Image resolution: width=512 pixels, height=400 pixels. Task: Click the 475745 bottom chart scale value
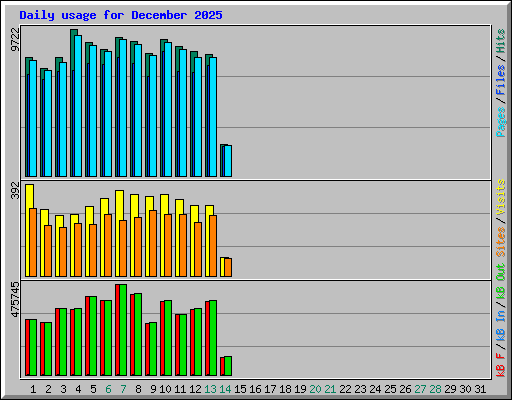(x=15, y=299)
